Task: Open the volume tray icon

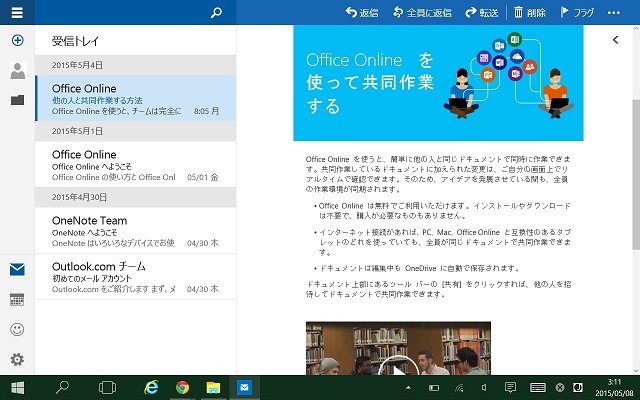Action: click(x=484, y=387)
